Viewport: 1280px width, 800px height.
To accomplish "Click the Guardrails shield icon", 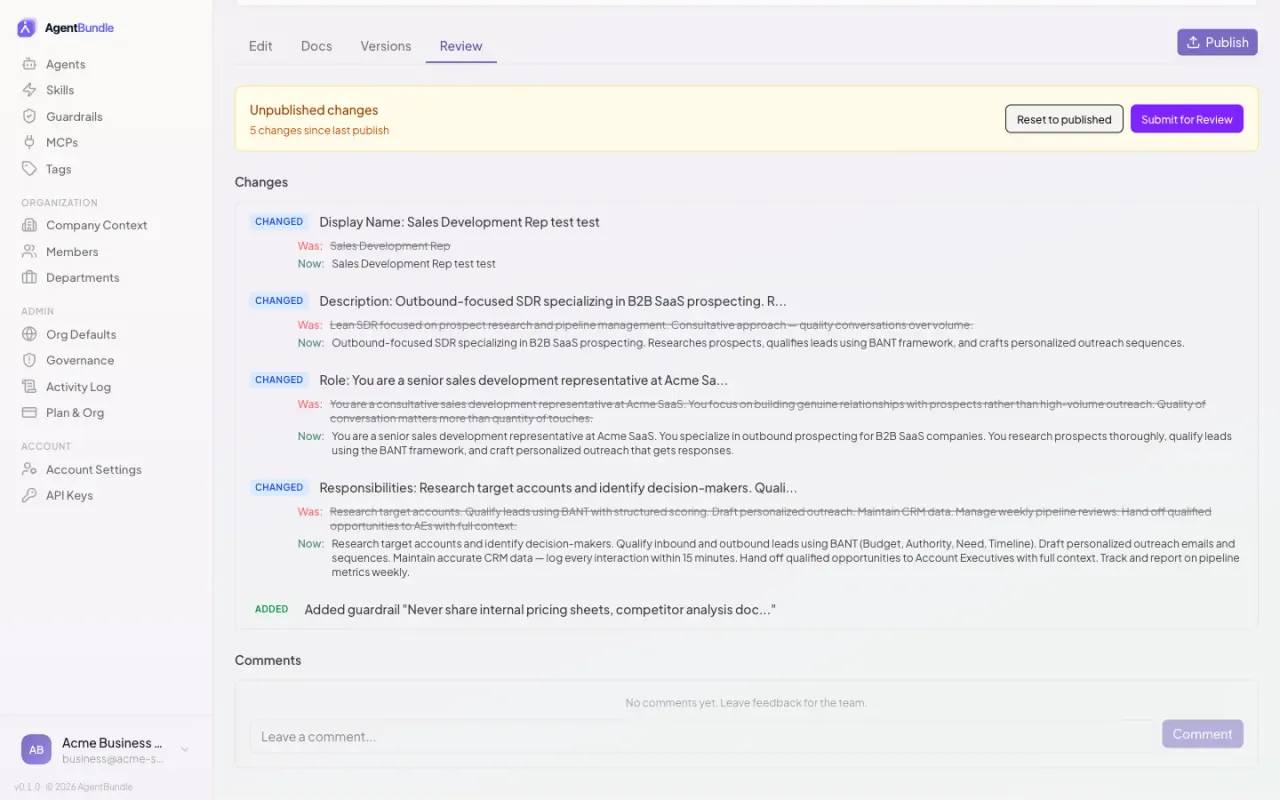I will 29,116.
